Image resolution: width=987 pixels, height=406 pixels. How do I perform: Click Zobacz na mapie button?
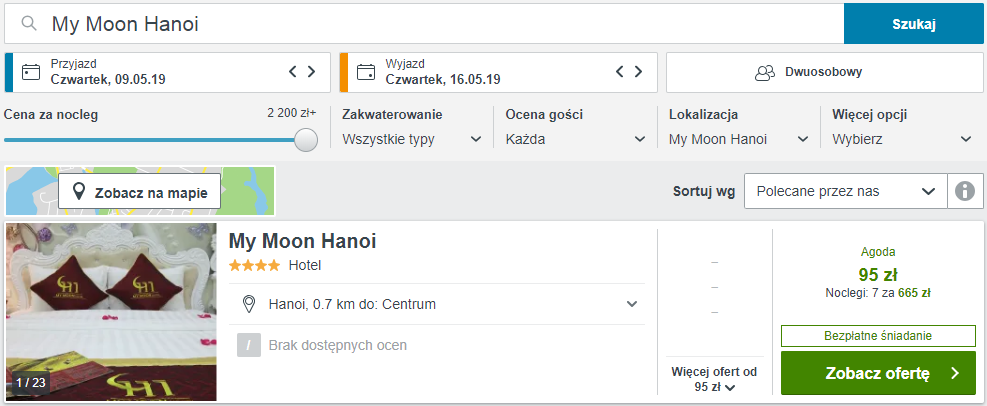tap(140, 191)
